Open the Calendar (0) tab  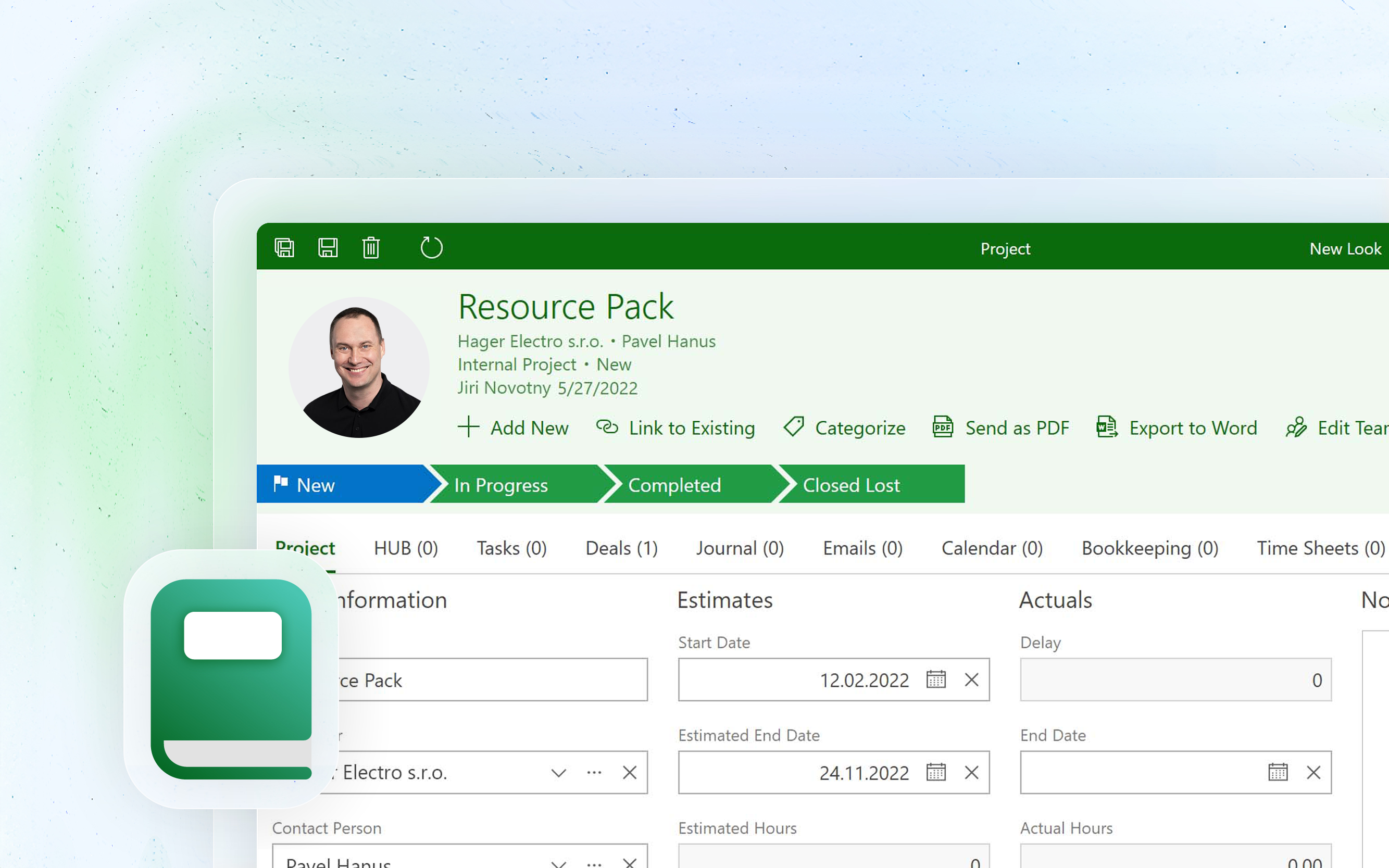click(x=992, y=548)
